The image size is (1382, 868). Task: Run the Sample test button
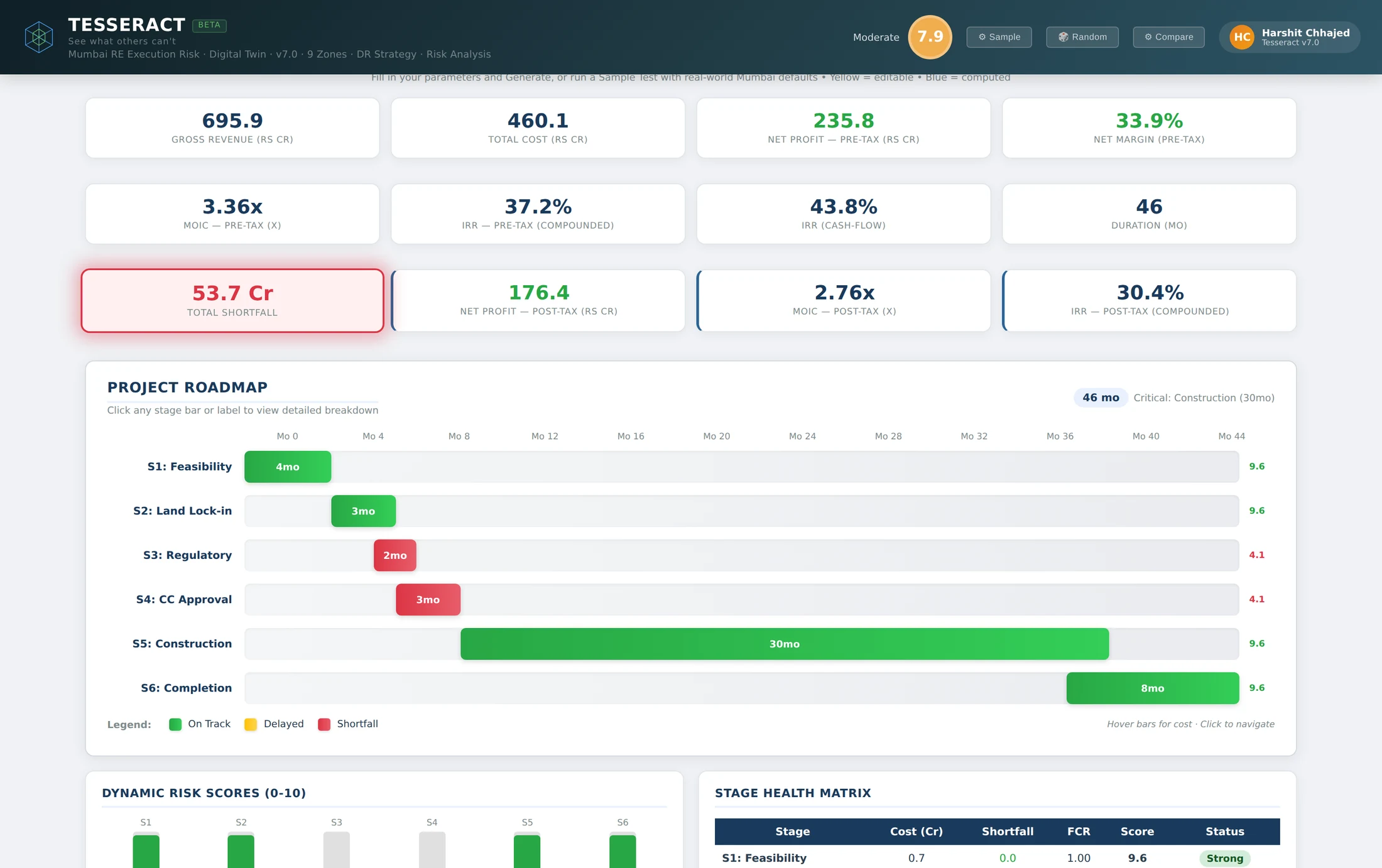[x=999, y=37]
